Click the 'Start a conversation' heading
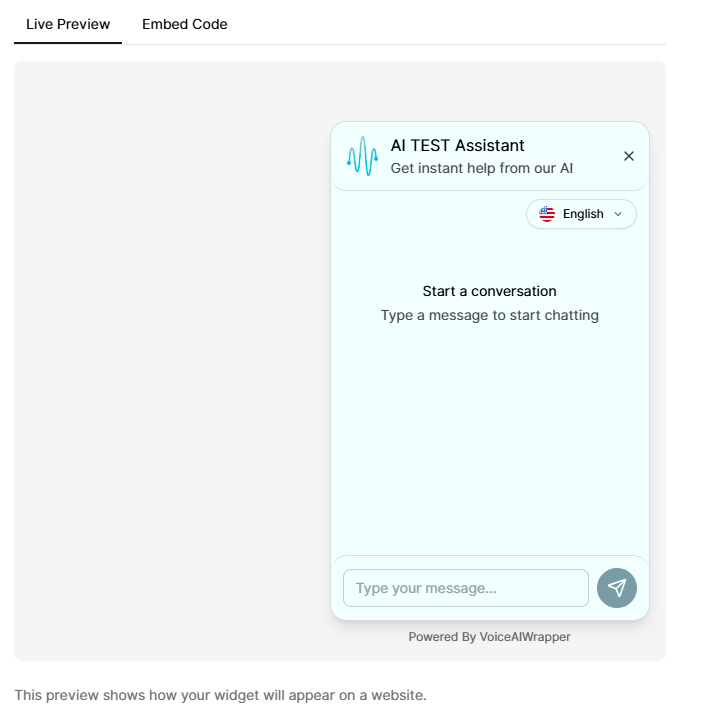The width and height of the screenshot is (703, 712). [489, 291]
